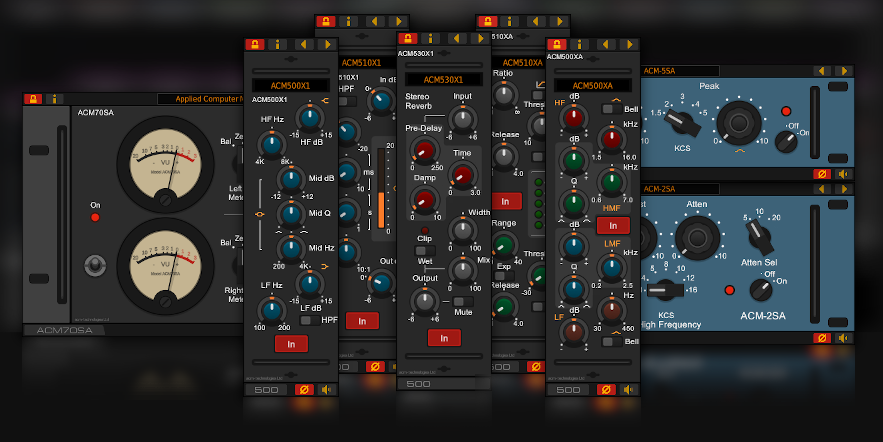Toggle the HF Bell switch on ACM500XA

(607, 109)
